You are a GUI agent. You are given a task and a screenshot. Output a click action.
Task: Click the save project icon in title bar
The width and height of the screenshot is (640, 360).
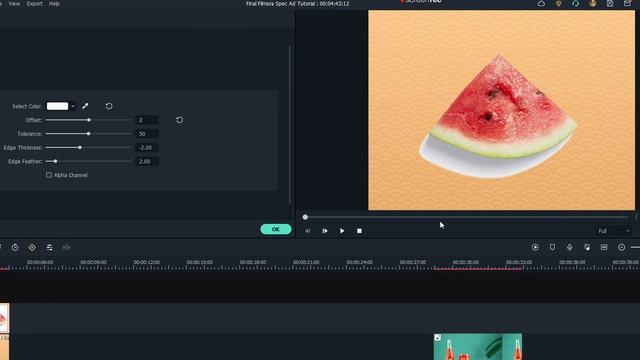pyautogui.click(x=610, y=4)
